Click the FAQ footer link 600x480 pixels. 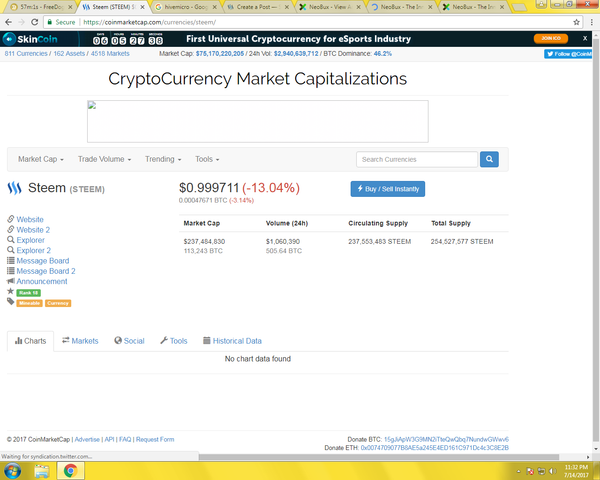point(125,439)
